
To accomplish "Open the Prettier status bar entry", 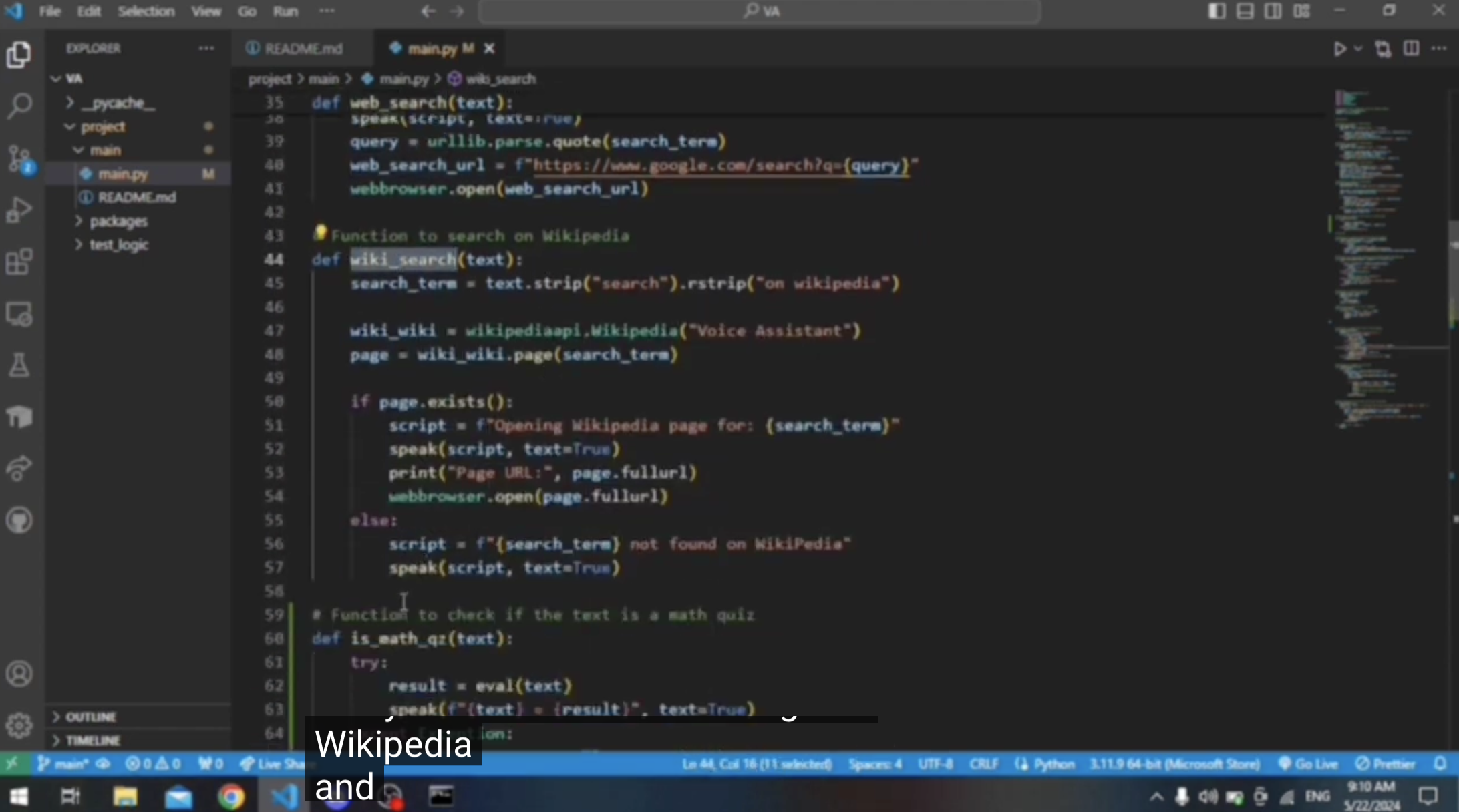I will [1384, 764].
